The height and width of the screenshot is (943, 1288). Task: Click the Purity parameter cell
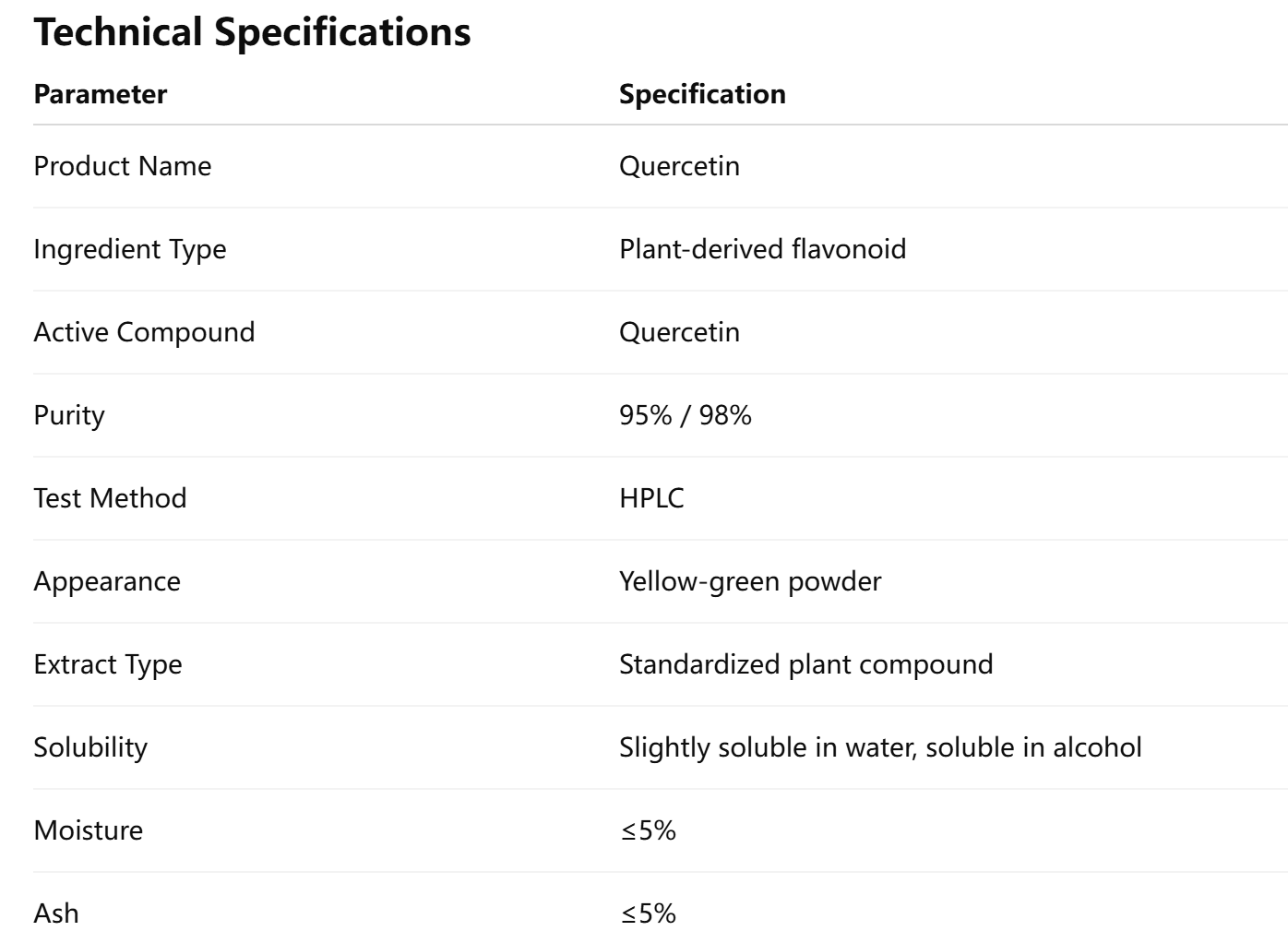point(69,415)
